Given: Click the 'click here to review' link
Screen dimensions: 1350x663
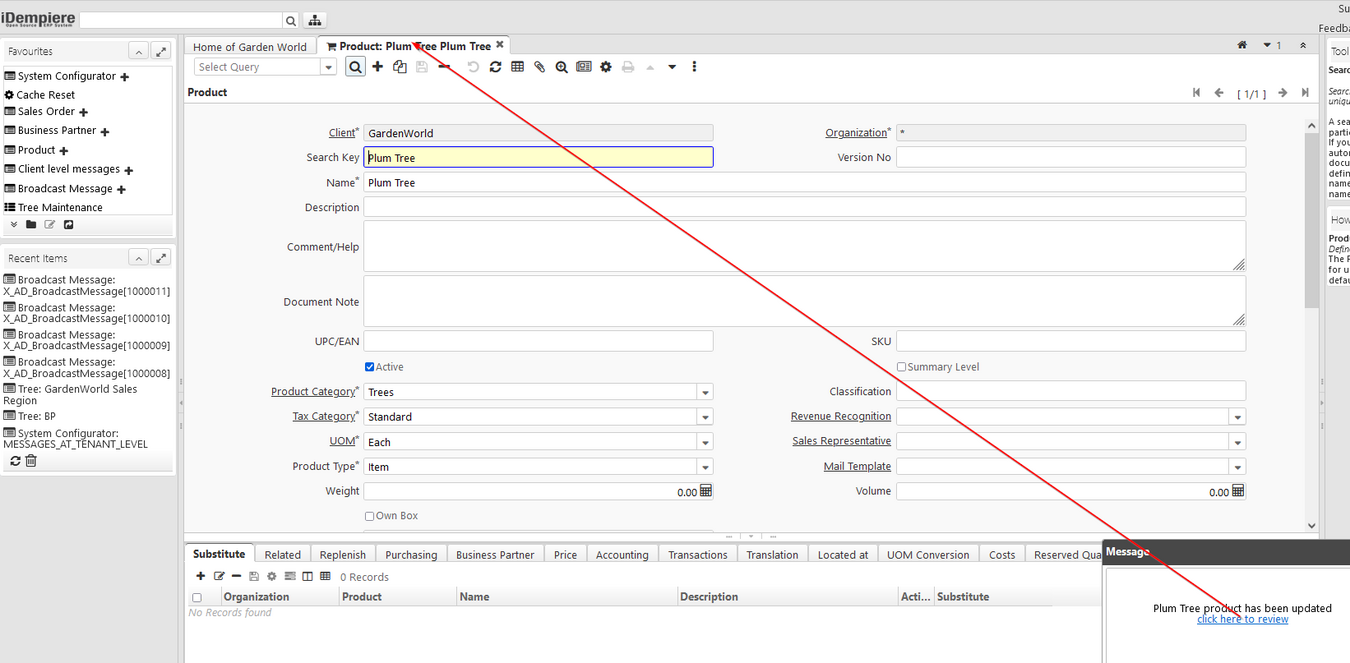Looking at the screenshot, I should click(x=1242, y=619).
